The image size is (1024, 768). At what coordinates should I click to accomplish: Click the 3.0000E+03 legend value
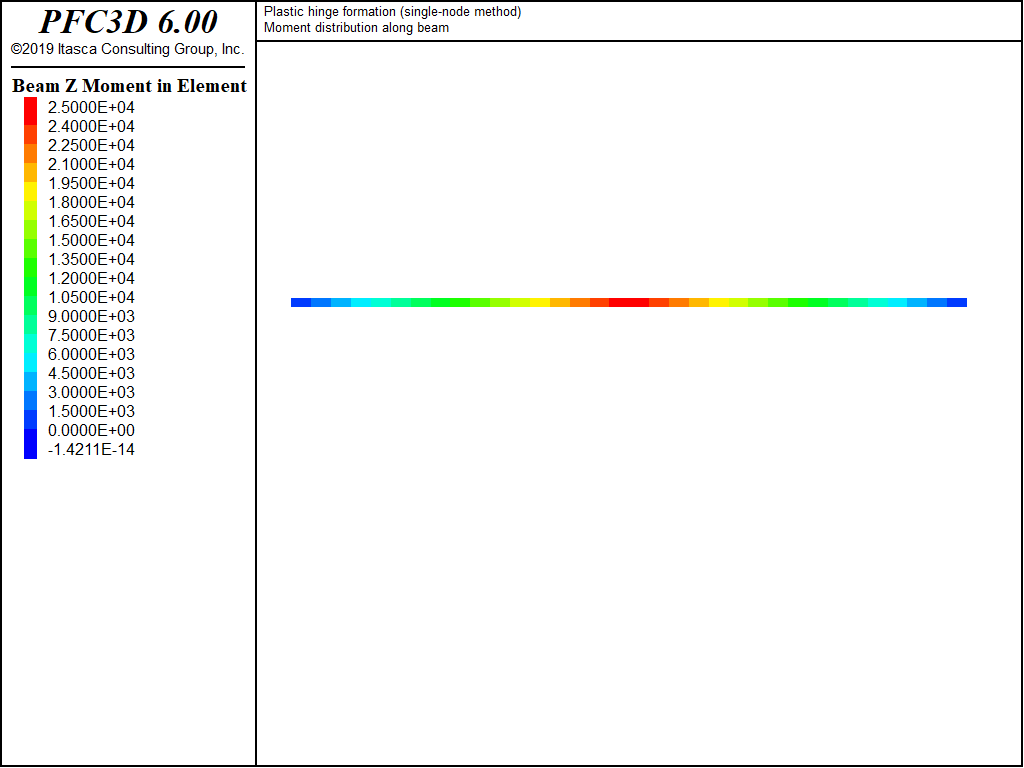(91, 392)
